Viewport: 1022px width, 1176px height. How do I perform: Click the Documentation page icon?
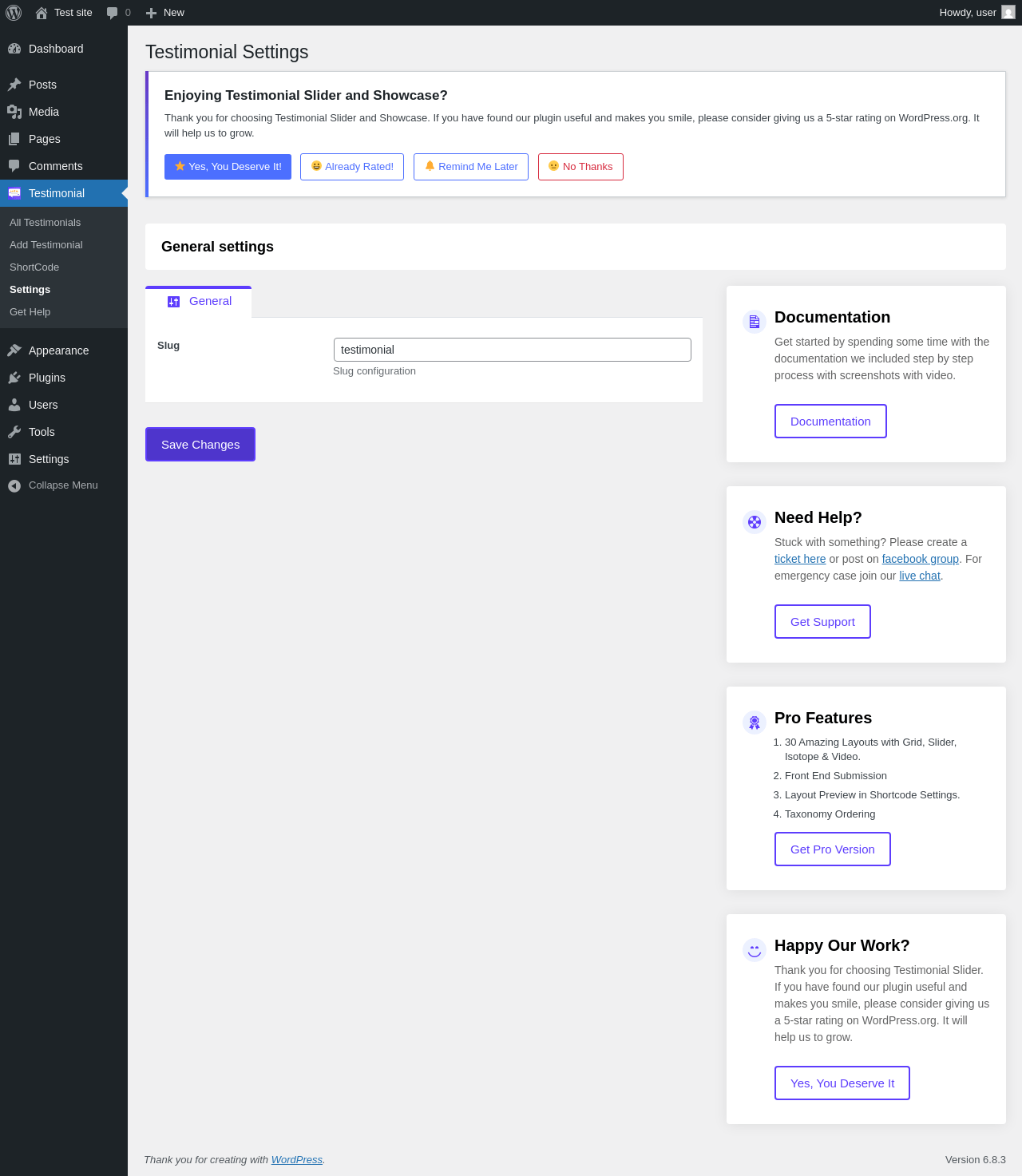pos(755,322)
